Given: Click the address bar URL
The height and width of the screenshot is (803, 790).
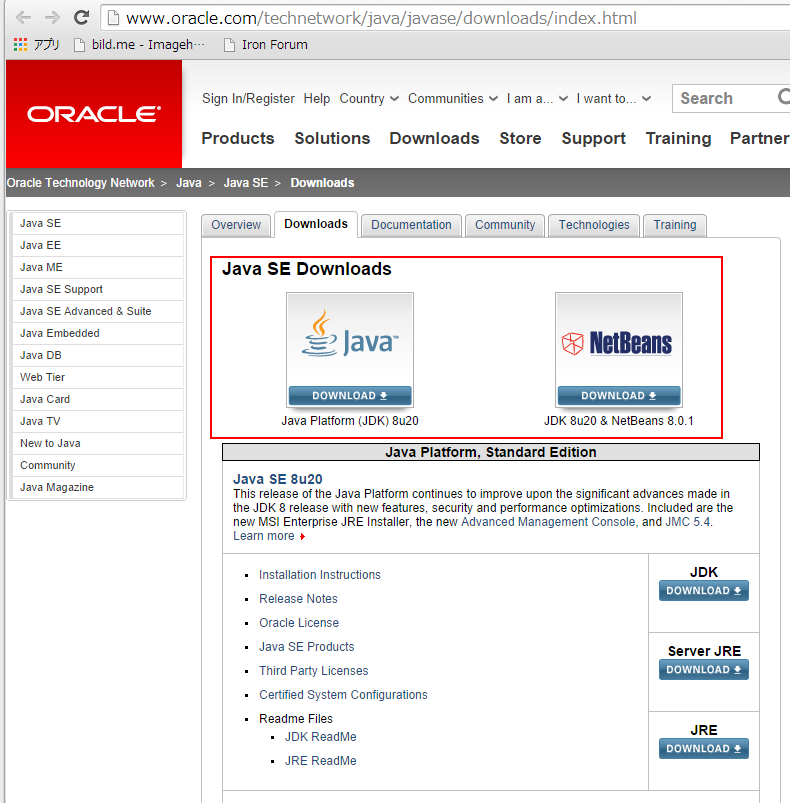Looking at the screenshot, I should tap(381, 18).
